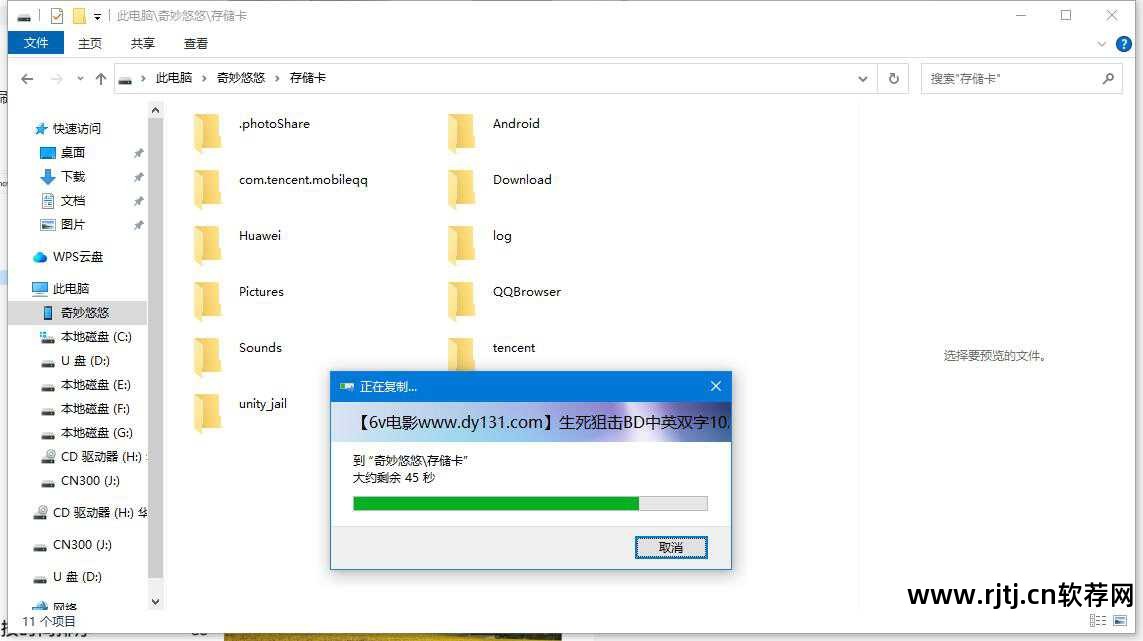Select the Sounds folder icon
This screenshot has width=1143, height=641.
208,357
